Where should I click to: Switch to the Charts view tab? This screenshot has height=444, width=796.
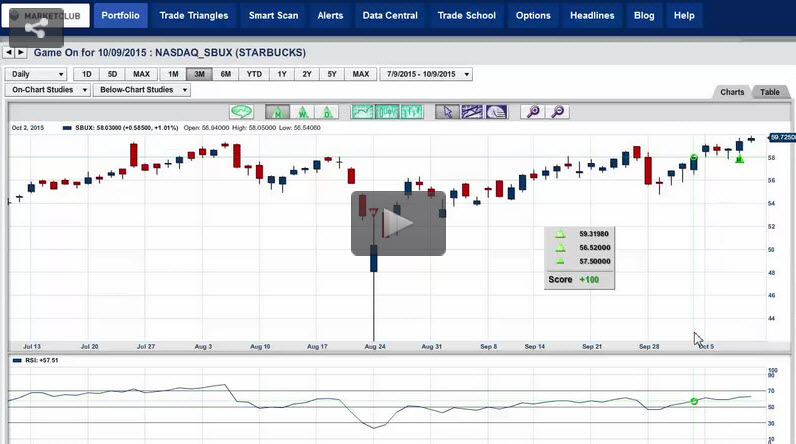(x=732, y=92)
